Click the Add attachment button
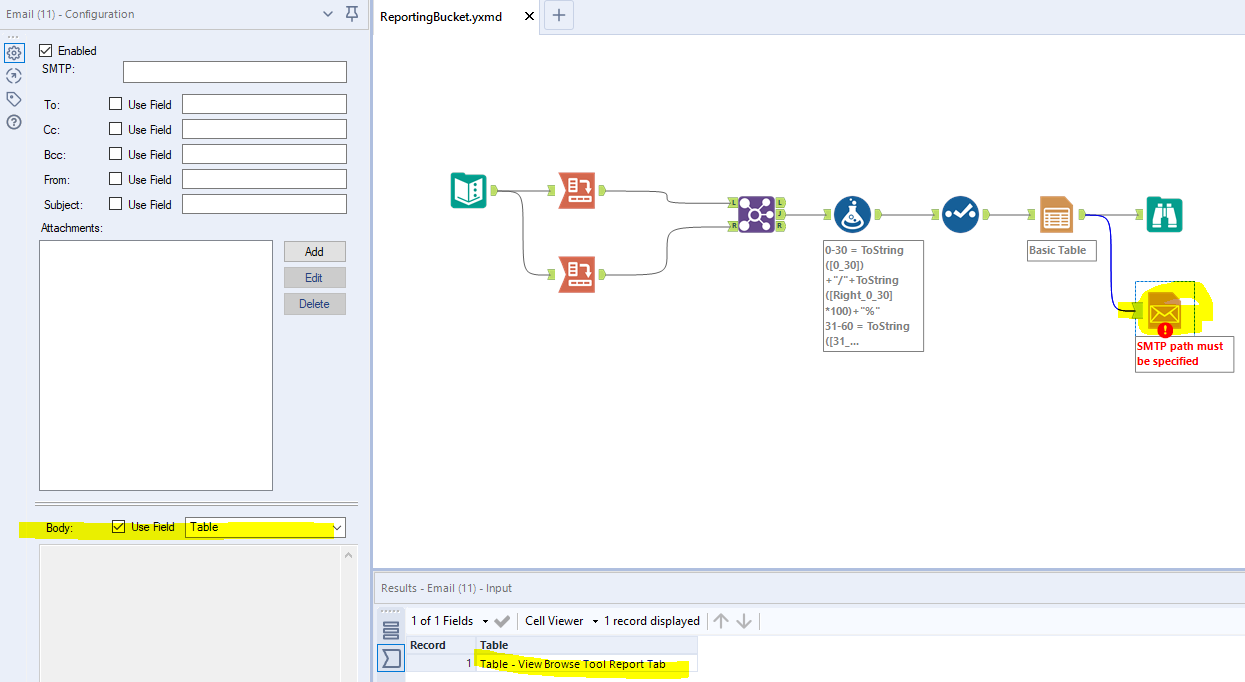The height and width of the screenshot is (682, 1245). (314, 251)
